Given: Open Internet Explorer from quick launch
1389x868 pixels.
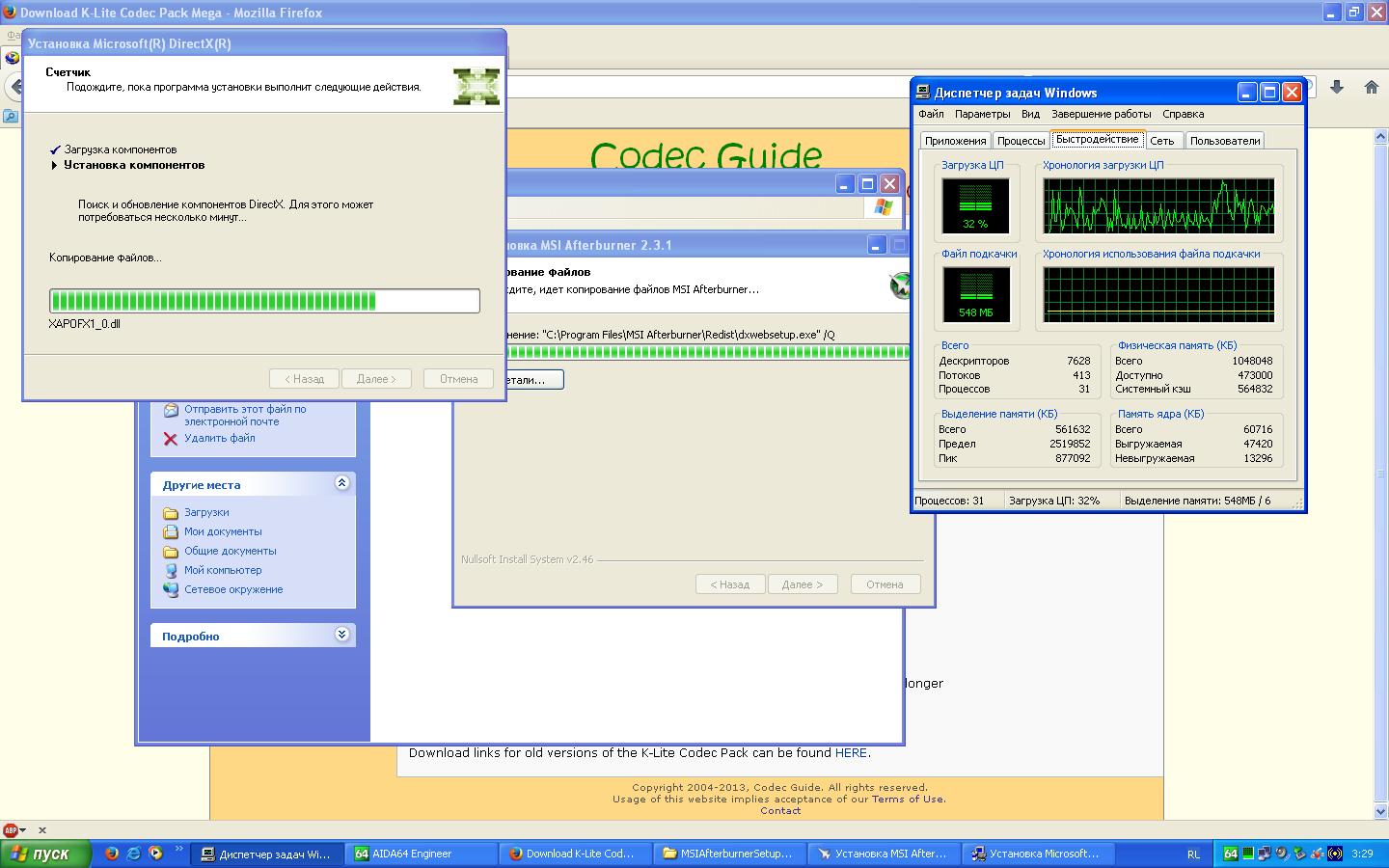Looking at the screenshot, I should click(x=134, y=854).
